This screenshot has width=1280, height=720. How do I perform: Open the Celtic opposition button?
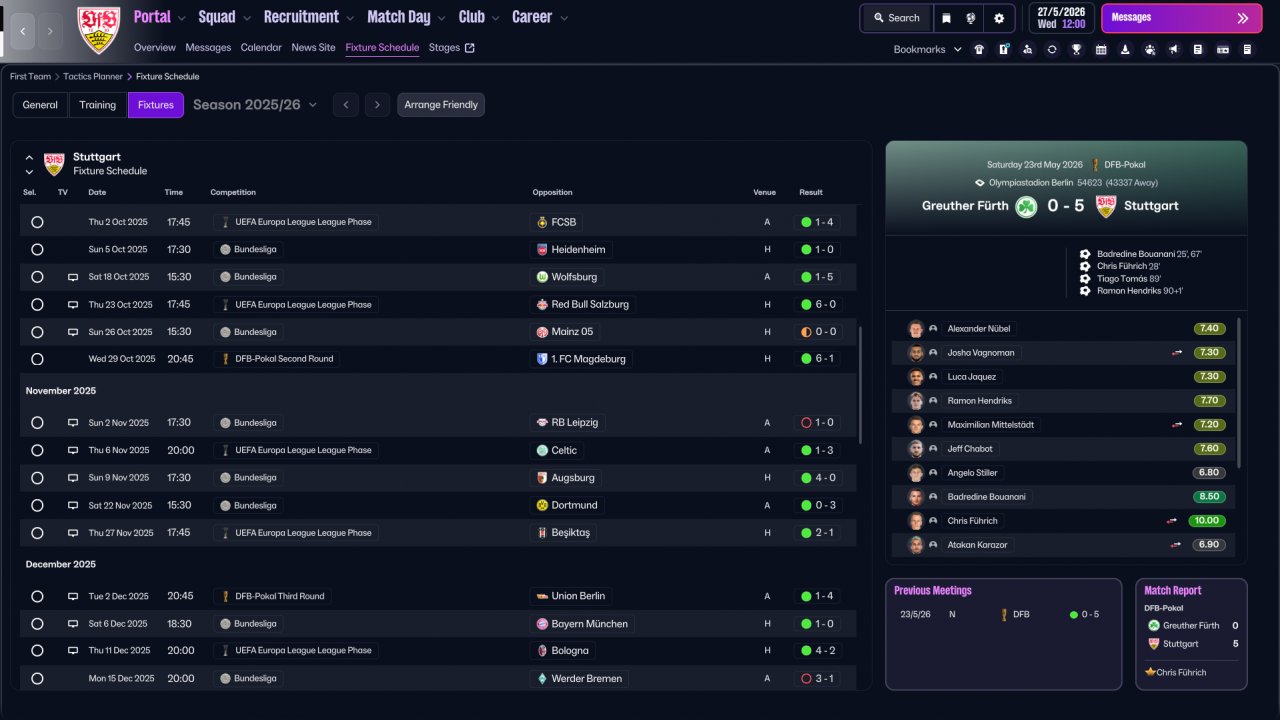558,451
